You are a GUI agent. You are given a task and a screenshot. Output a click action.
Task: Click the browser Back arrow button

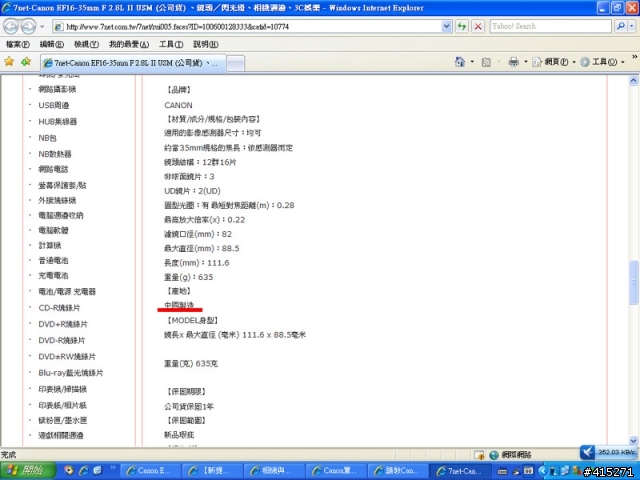11,27
